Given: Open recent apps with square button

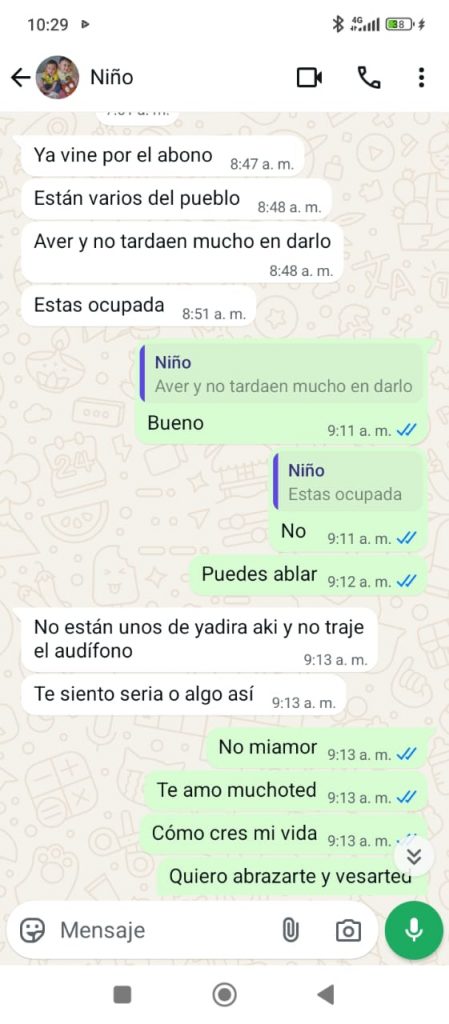Looking at the screenshot, I should coord(122,995).
